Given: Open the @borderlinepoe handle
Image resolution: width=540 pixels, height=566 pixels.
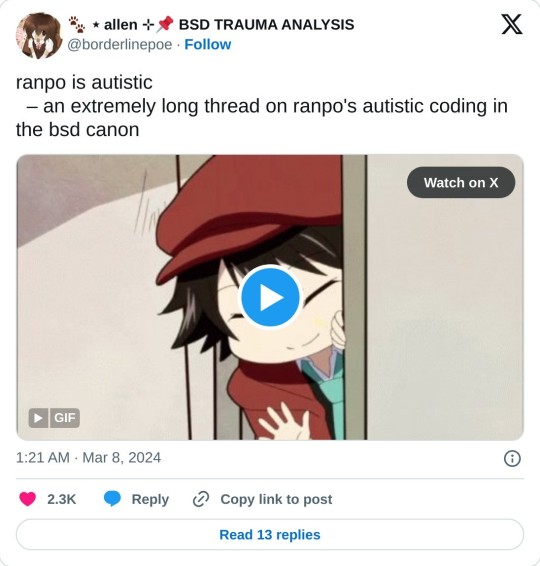Looking at the screenshot, I should coord(120,45).
